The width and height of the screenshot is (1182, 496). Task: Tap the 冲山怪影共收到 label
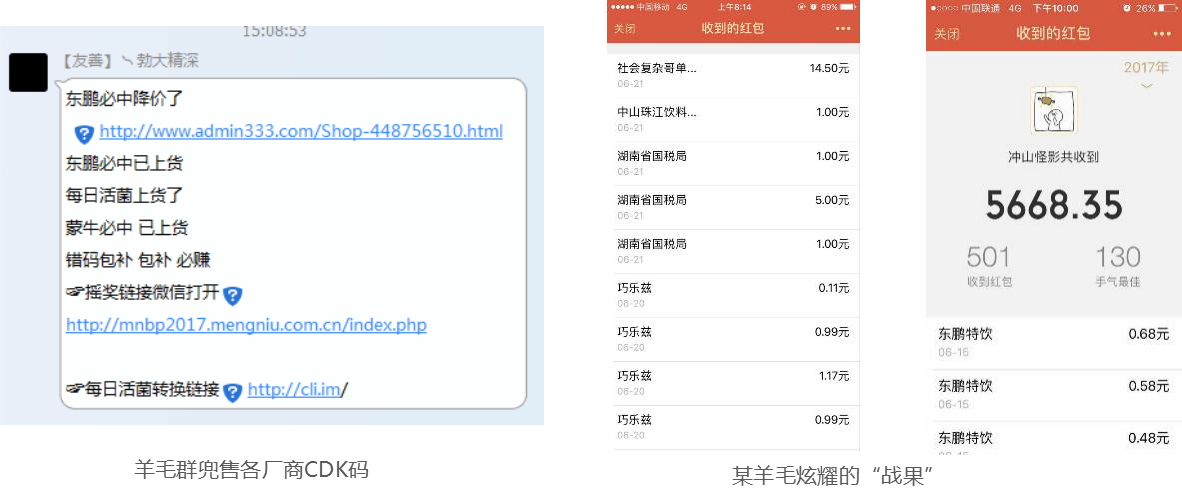click(1053, 158)
